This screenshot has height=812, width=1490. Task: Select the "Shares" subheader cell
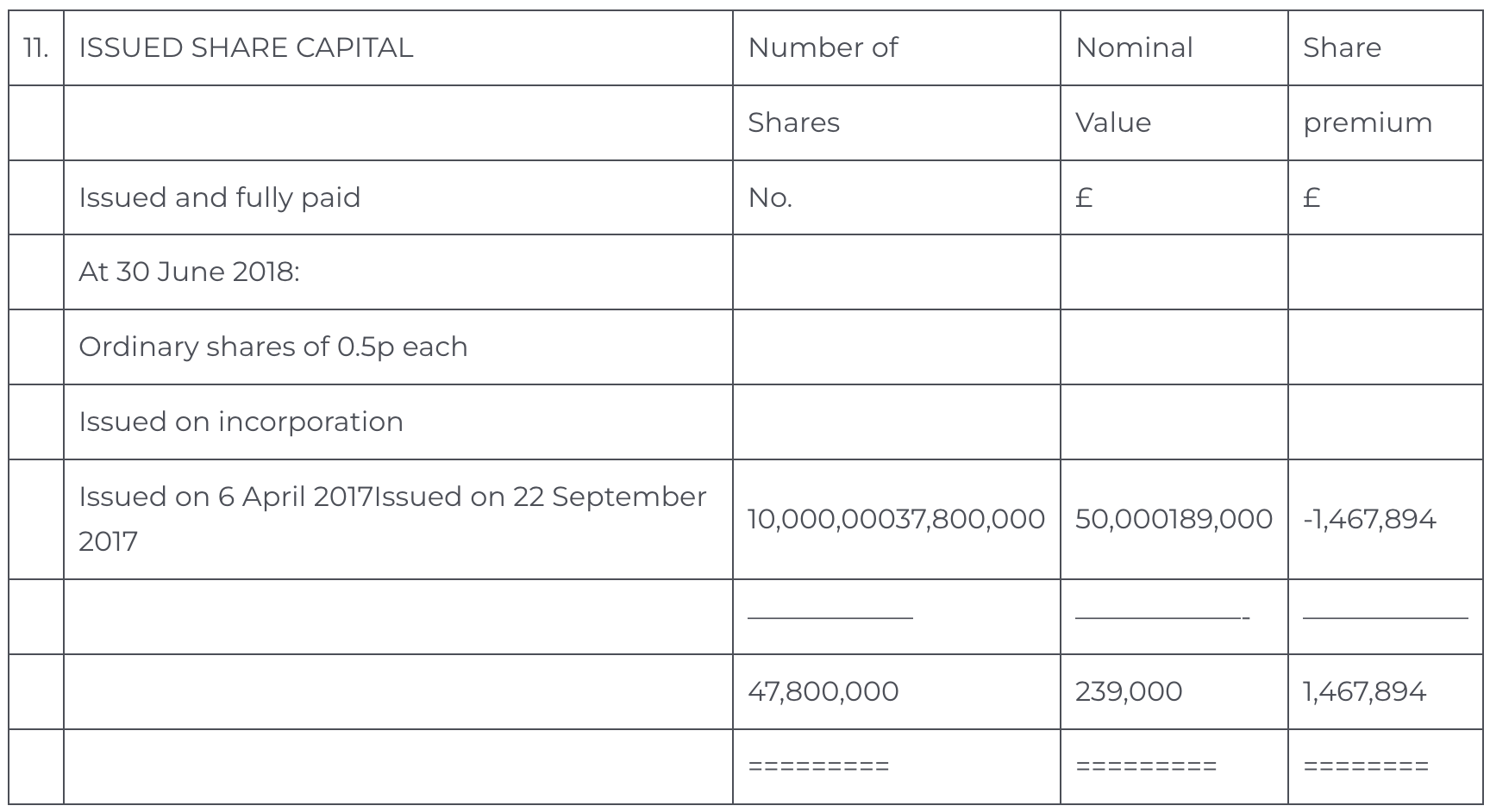click(793, 123)
